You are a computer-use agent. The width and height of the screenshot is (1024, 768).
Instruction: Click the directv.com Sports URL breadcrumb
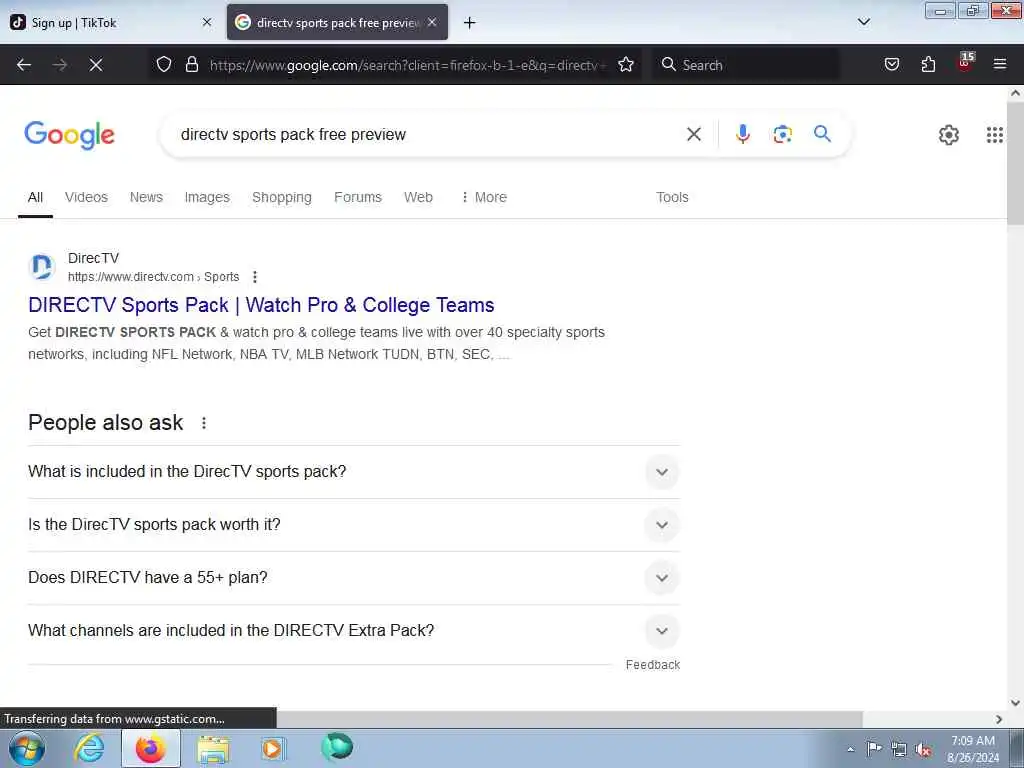coord(153,277)
